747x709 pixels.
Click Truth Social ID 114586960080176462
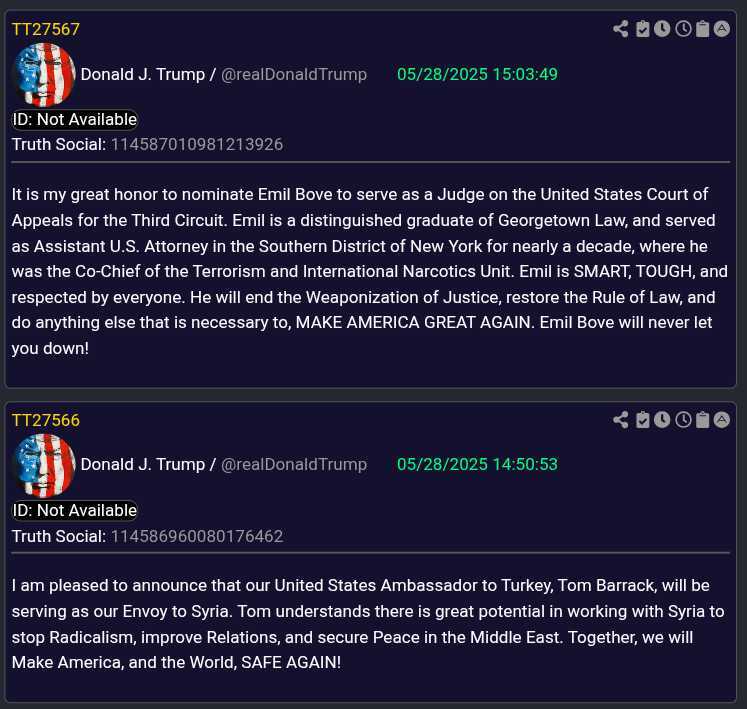[196, 536]
